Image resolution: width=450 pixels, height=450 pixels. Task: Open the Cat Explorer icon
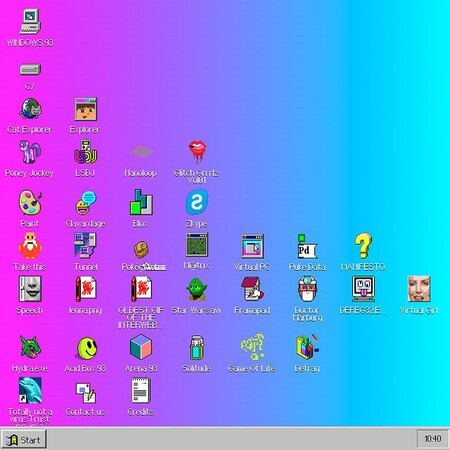30,109
